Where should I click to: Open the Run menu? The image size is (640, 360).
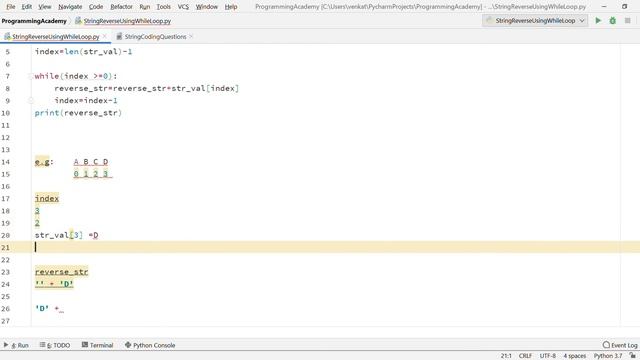144,7
